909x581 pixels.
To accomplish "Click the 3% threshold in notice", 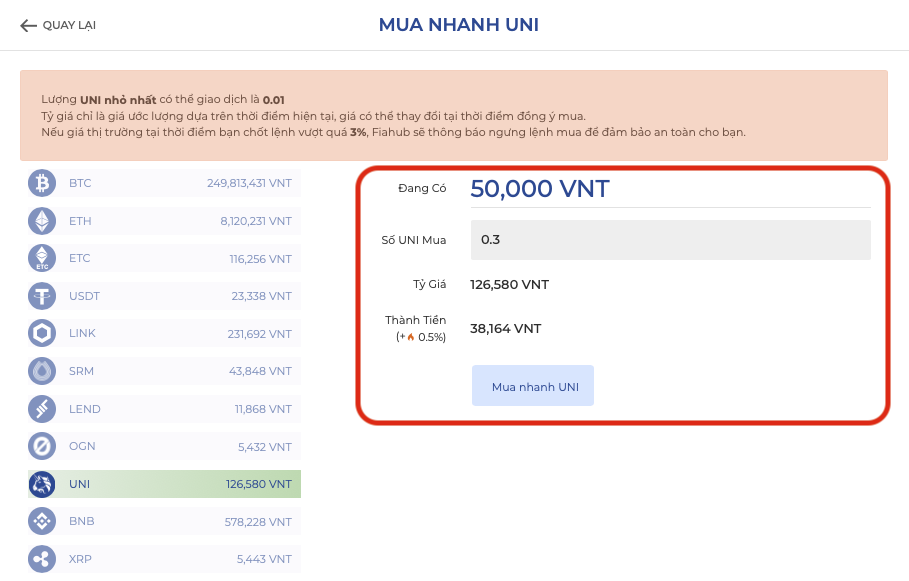I will (358, 132).
